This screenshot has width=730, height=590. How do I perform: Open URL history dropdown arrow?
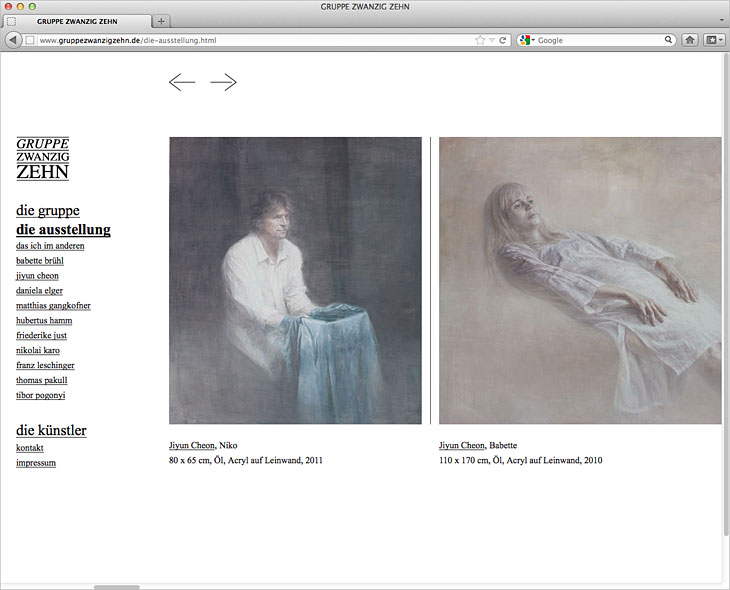click(492, 41)
